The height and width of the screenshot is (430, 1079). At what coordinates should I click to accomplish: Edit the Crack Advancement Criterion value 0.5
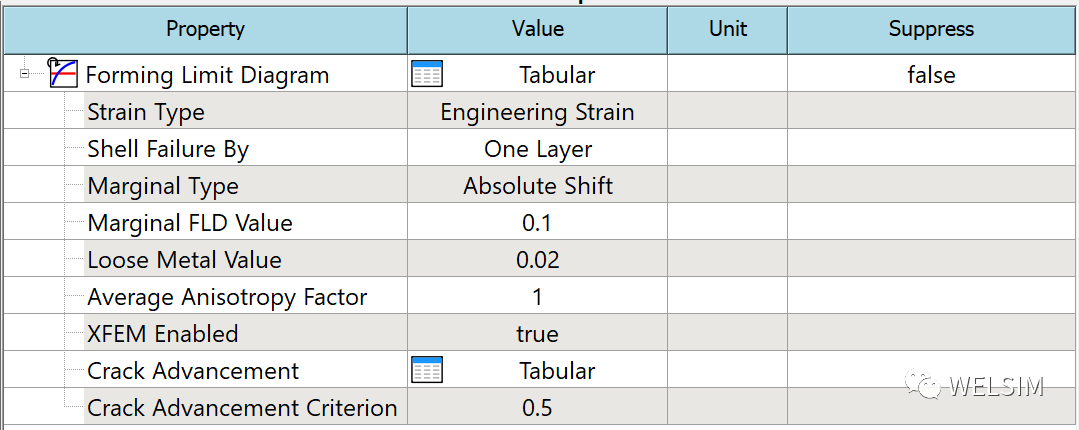(537, 408)
